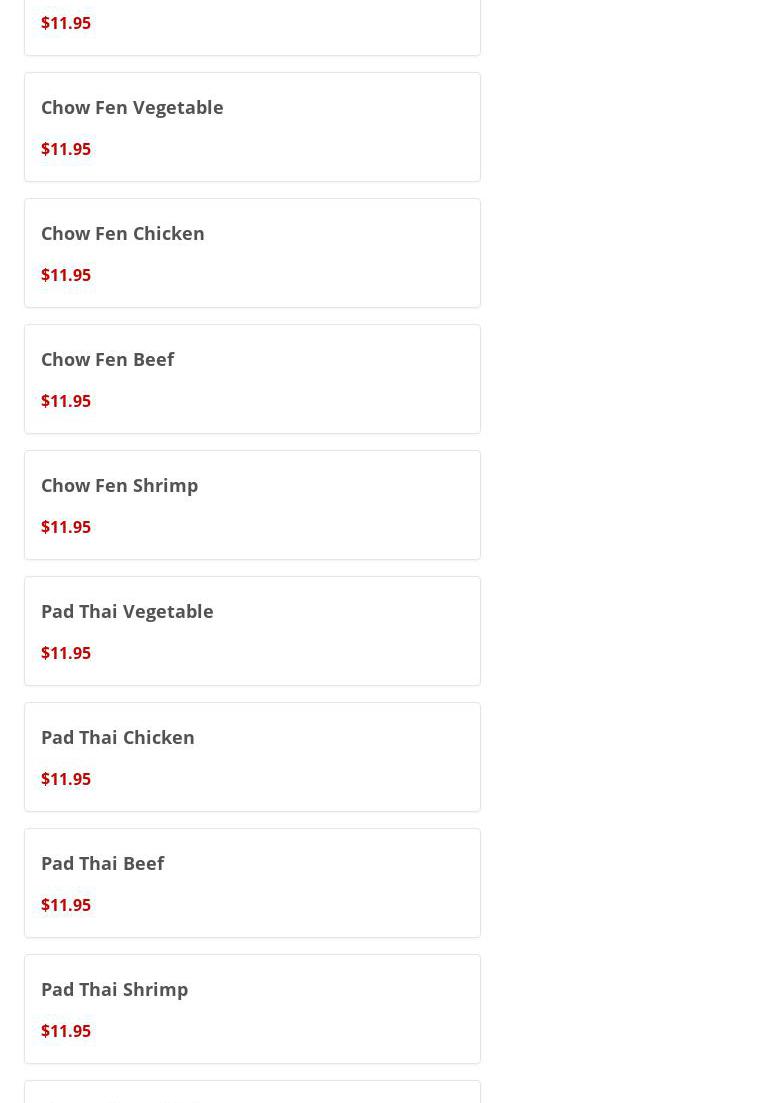The image size is (770, 1103).
Task: Choose the Chow Fen Shrimp title
Action: pos(120,485)
